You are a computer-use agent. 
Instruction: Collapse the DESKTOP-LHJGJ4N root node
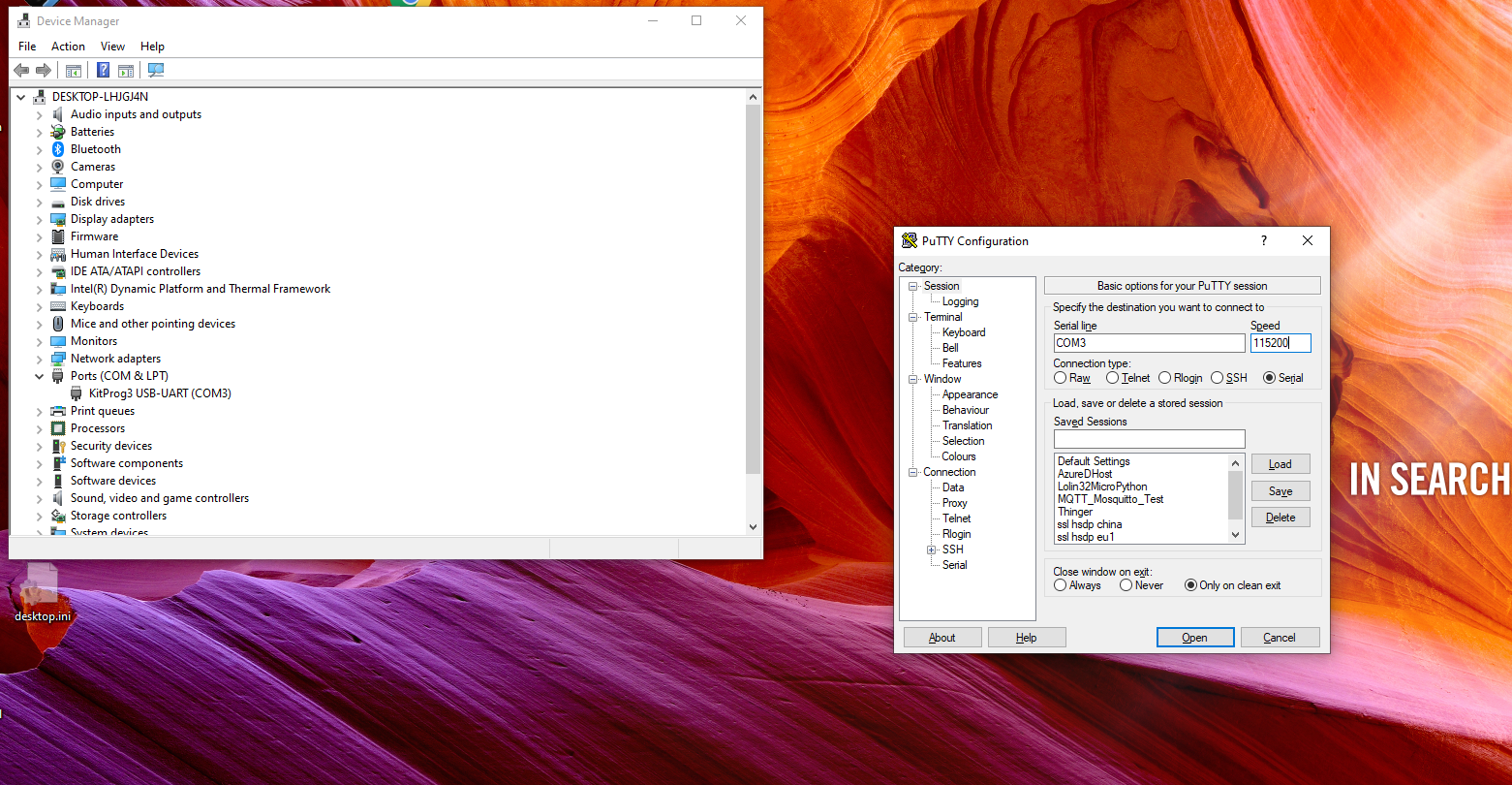coord(21,97)
